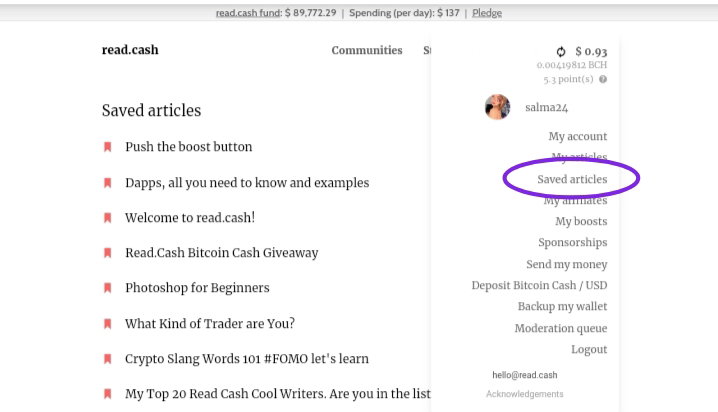718x412 pixels.
Task: Click bookmark icon beside Read.Cash Bitcoin Cash Giveaway
Action: [108, 253]
